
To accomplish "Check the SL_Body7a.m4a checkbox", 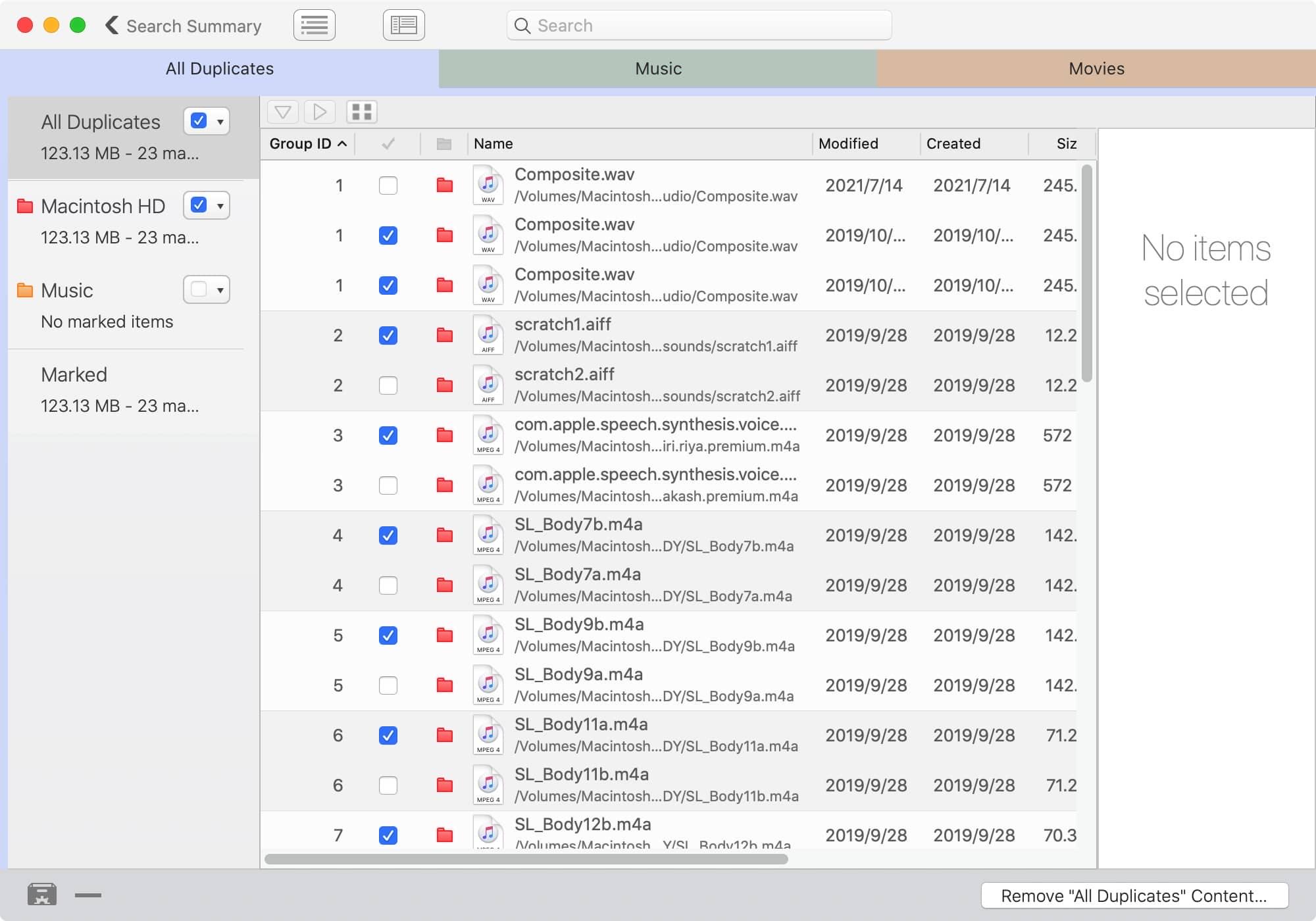I will point(388,585).
